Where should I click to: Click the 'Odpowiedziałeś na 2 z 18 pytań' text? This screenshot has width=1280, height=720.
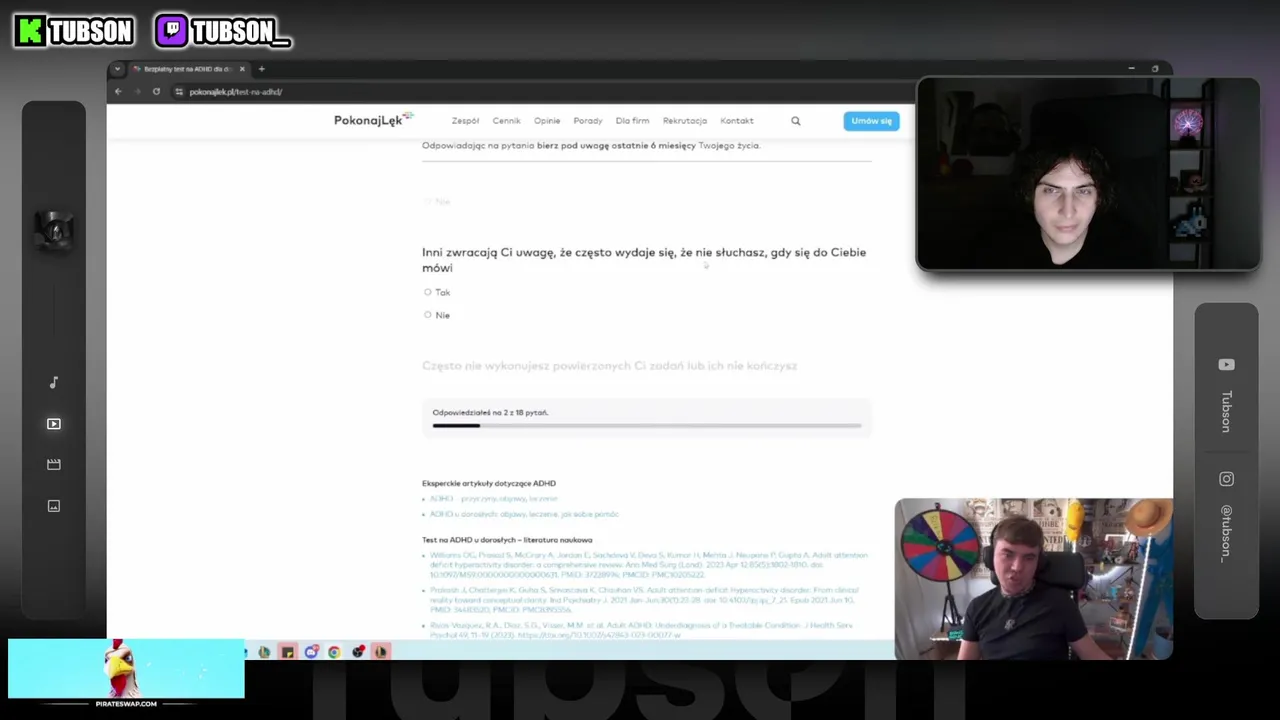coord(490,412)
